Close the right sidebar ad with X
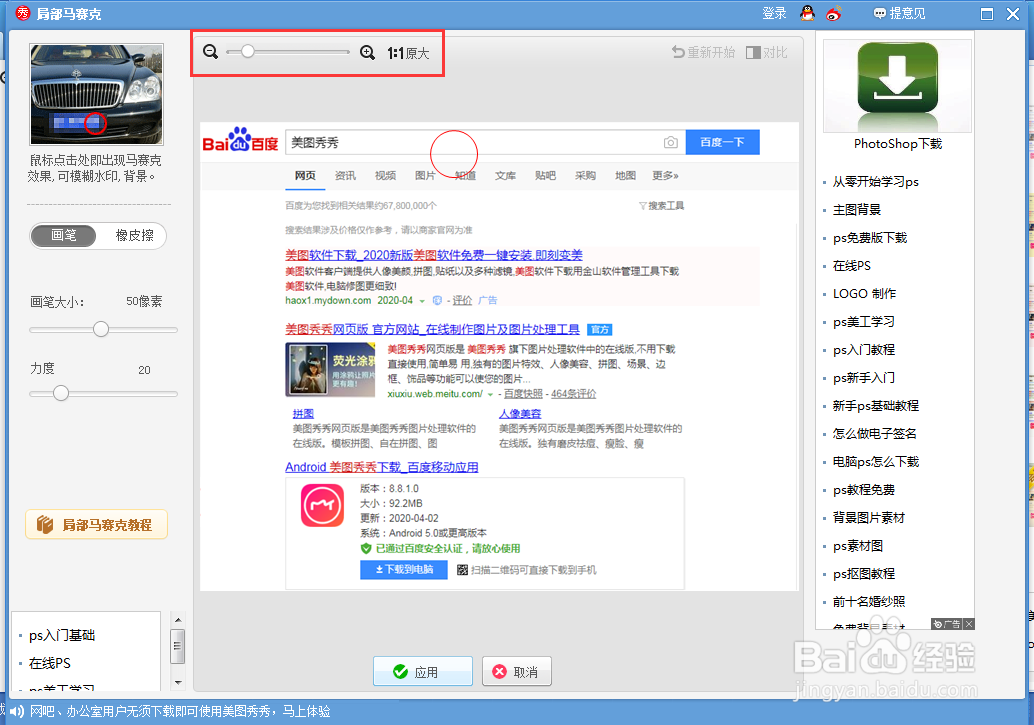Image resolution: width=1034 pixels, height=725 pixels. pos(969,624)
